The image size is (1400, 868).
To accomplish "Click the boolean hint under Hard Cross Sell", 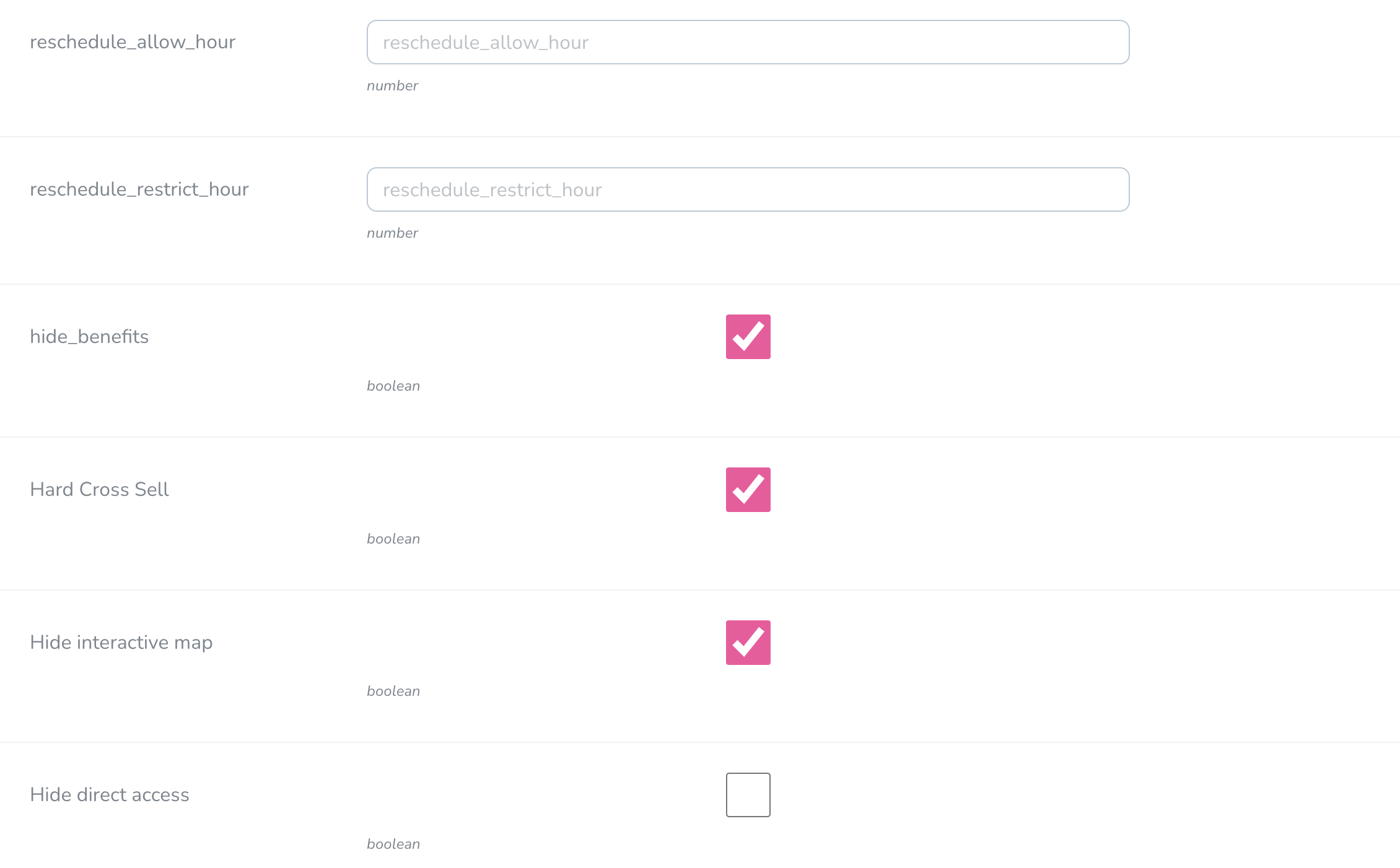I will [x=393, y=539].
